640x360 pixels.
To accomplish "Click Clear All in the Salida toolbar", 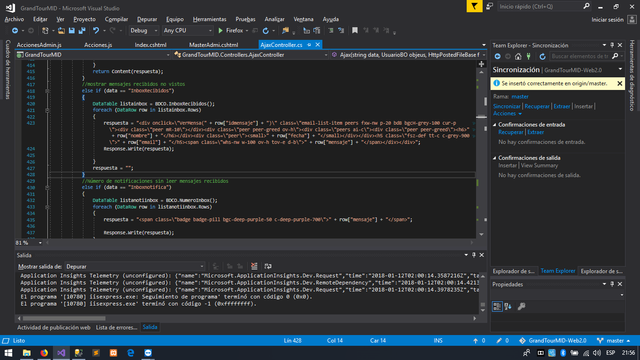I will point(254,266).
